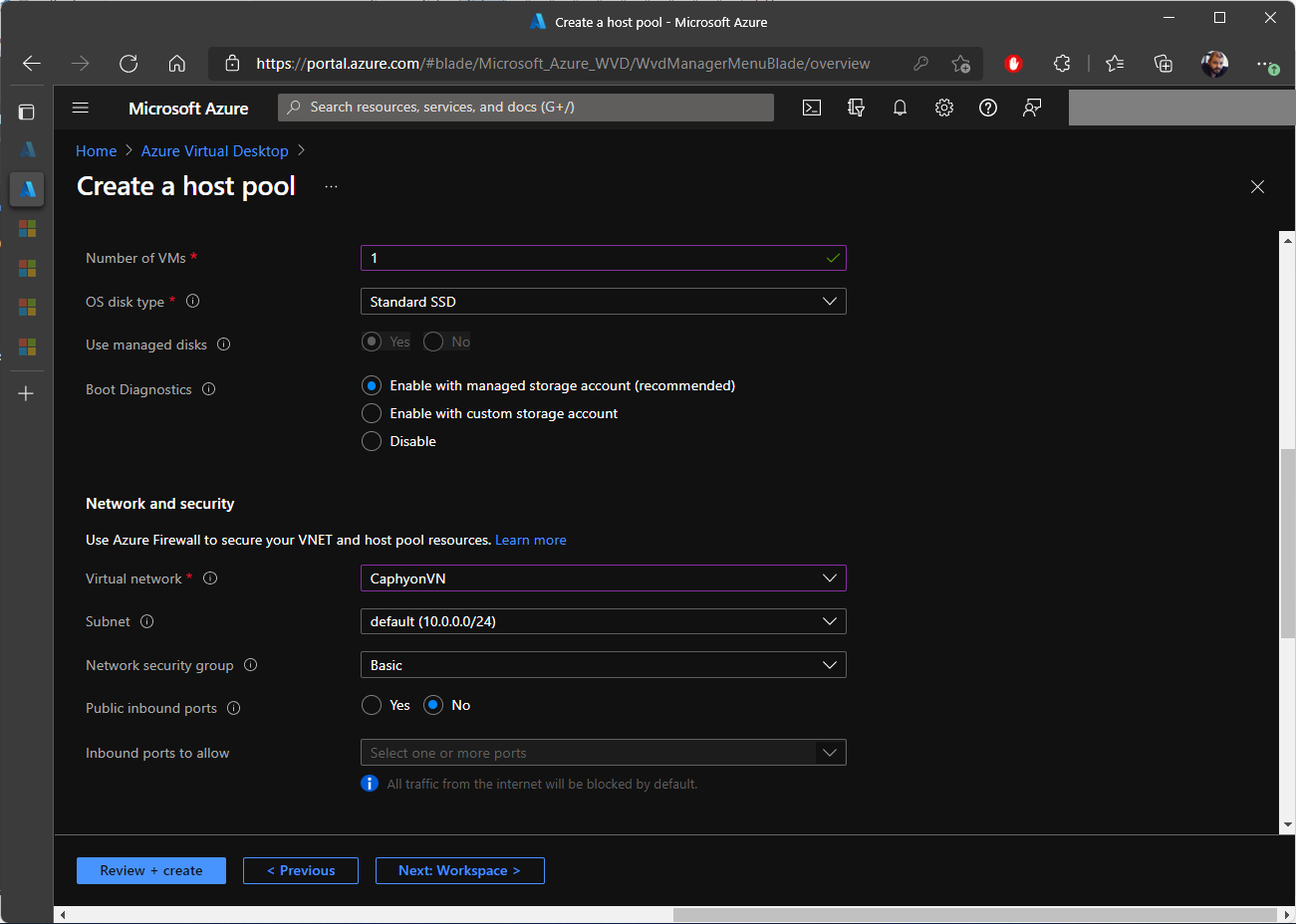1296x924 pixels.
Task: Click Review + create button
Action: click(x=151, y=870)
